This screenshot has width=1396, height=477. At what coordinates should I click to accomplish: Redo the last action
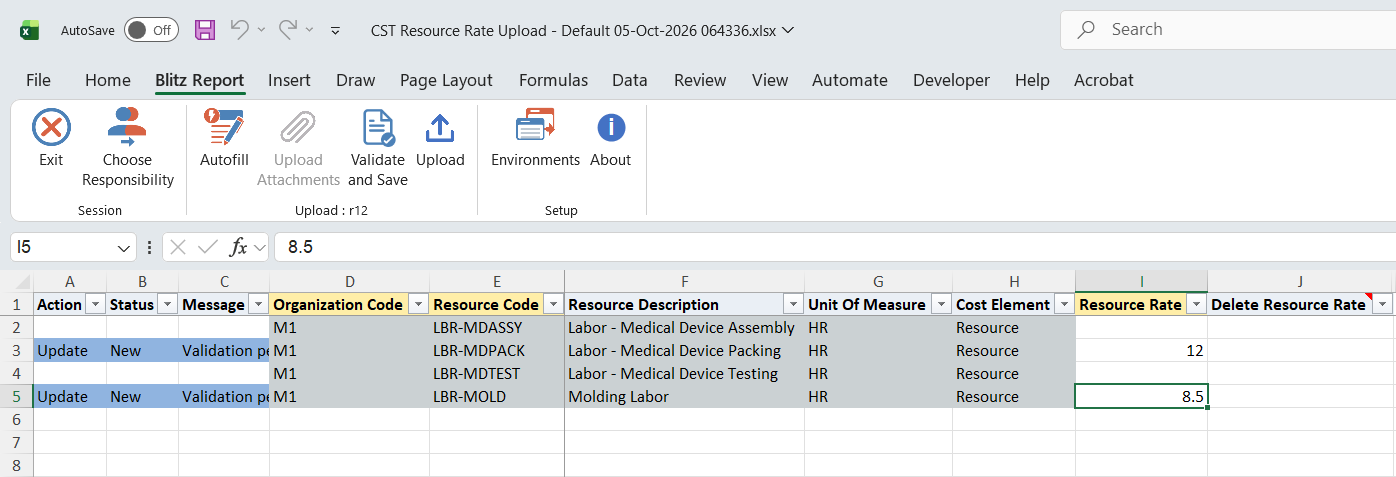coord(288,30)
